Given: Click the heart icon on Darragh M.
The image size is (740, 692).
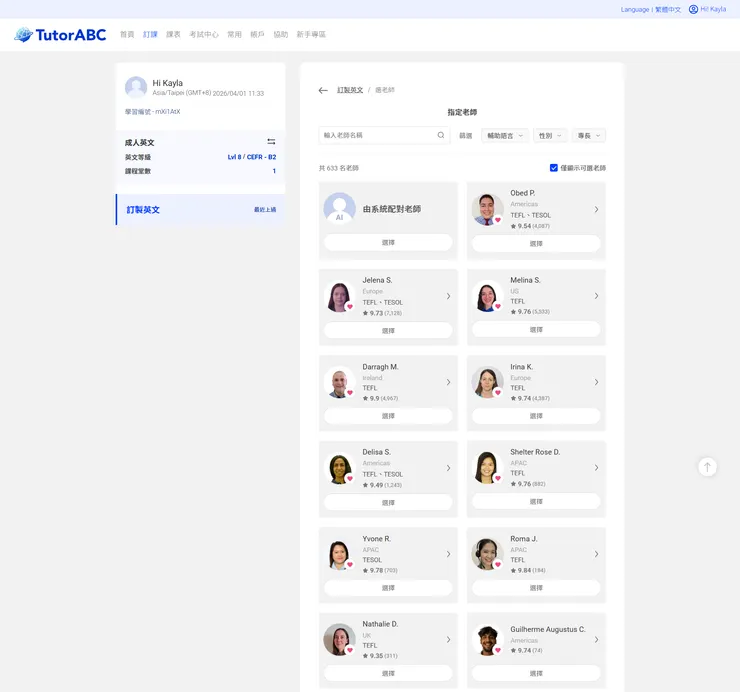Looking at the screenshot, I should click(350, 393).
